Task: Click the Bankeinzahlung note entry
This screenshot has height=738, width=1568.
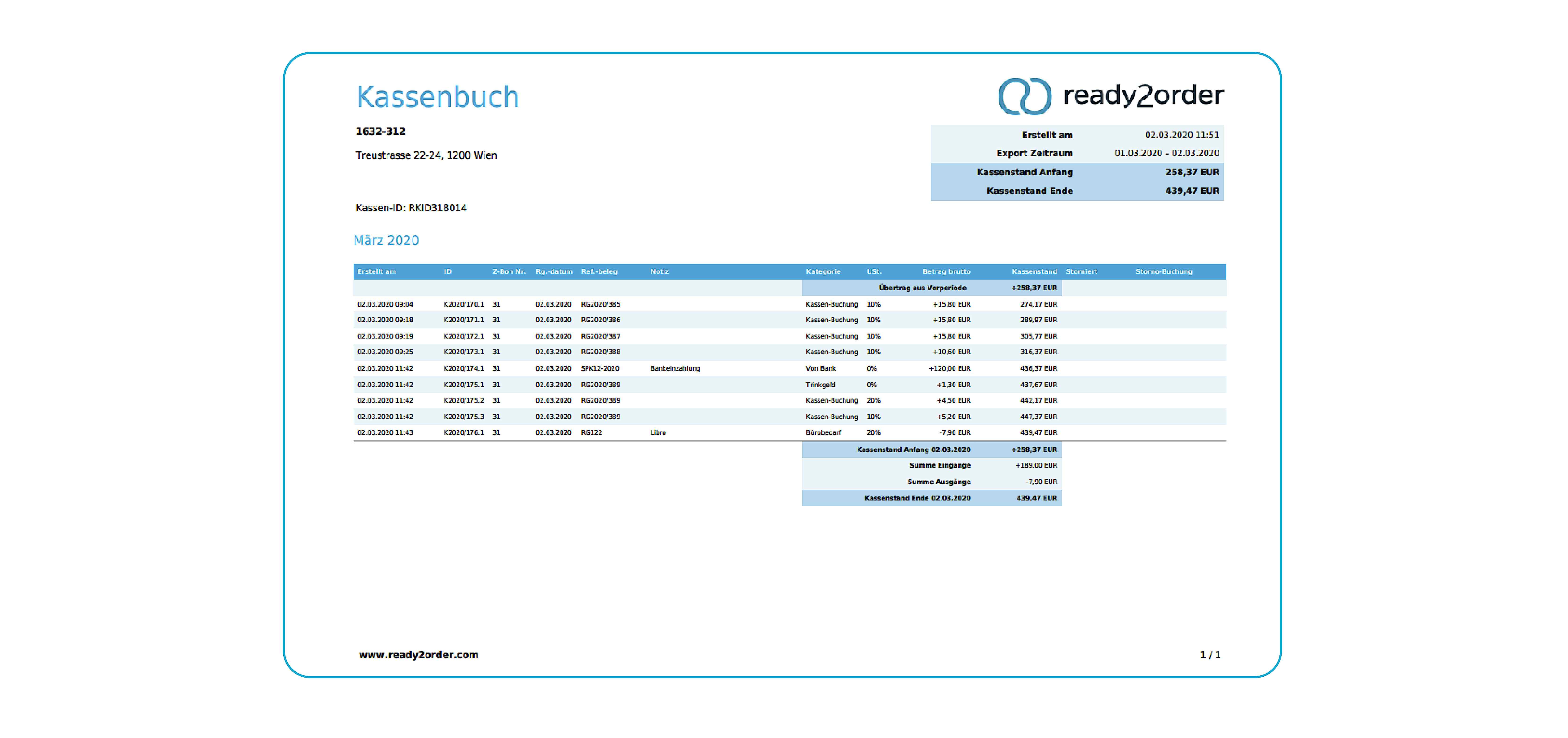Action: pyautogui.click(x=675, y=368)
